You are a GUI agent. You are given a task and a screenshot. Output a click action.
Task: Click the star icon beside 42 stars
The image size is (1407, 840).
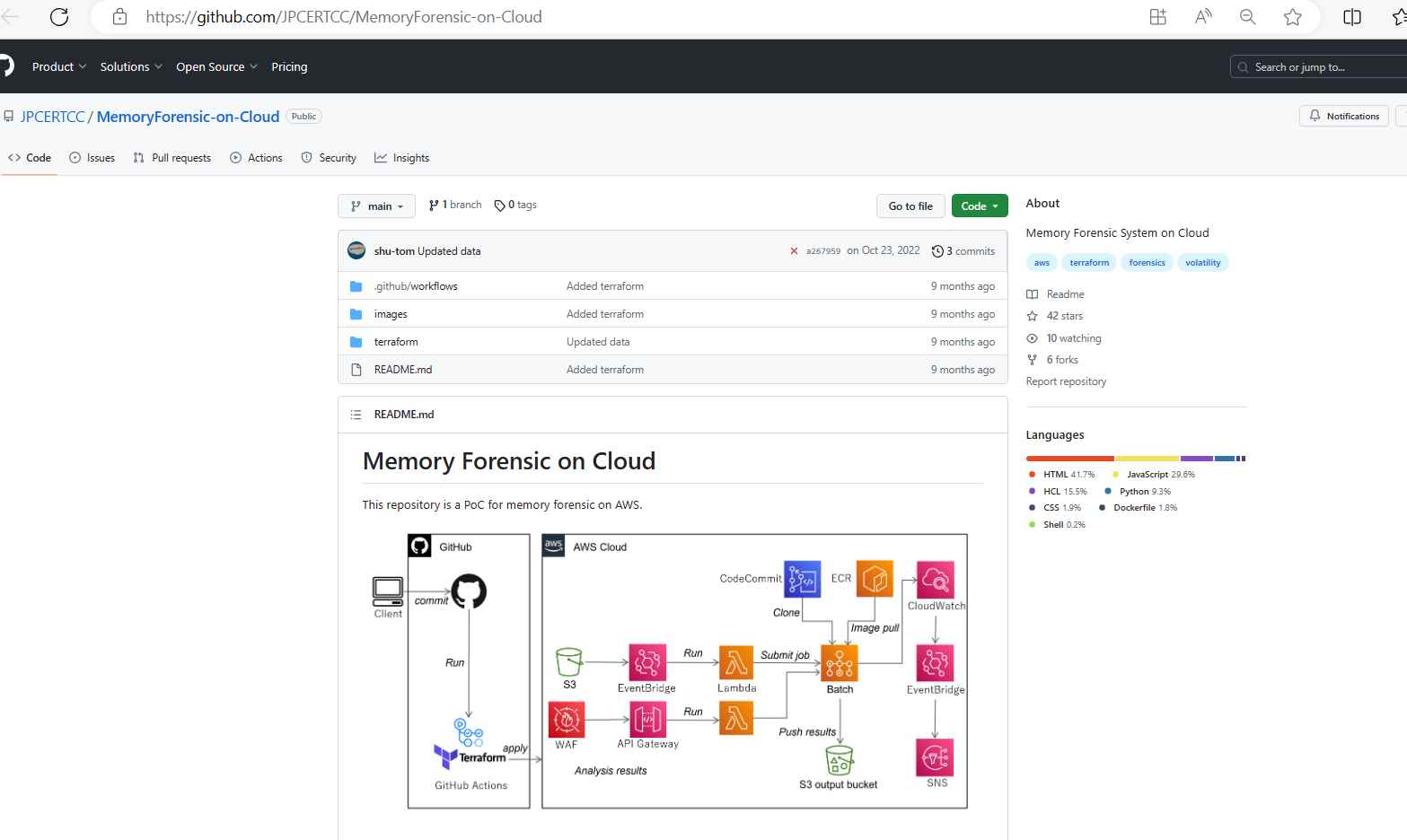(x=1032, y=315)
